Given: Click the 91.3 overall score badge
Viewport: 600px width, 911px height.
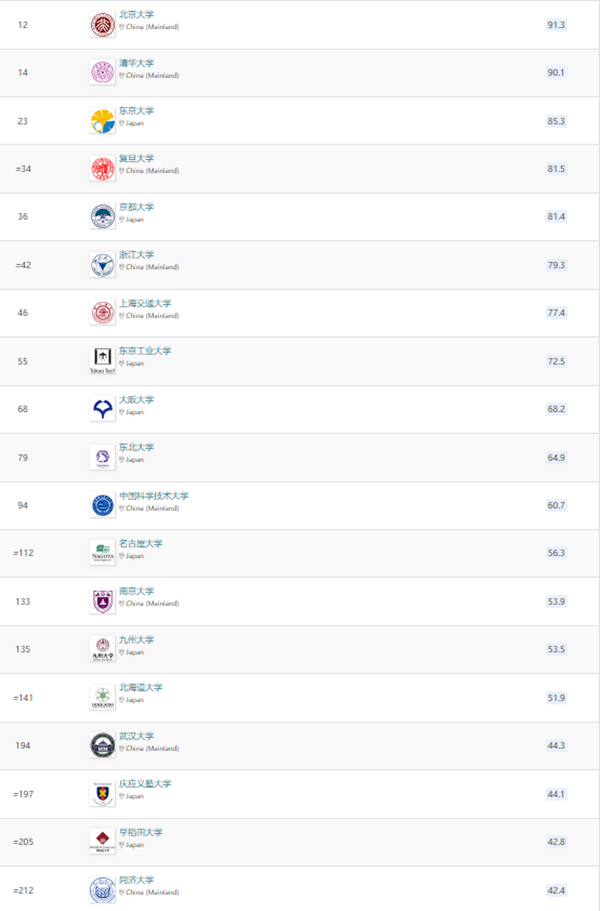Looking at the screenshot, I should [x=556, y=25].
